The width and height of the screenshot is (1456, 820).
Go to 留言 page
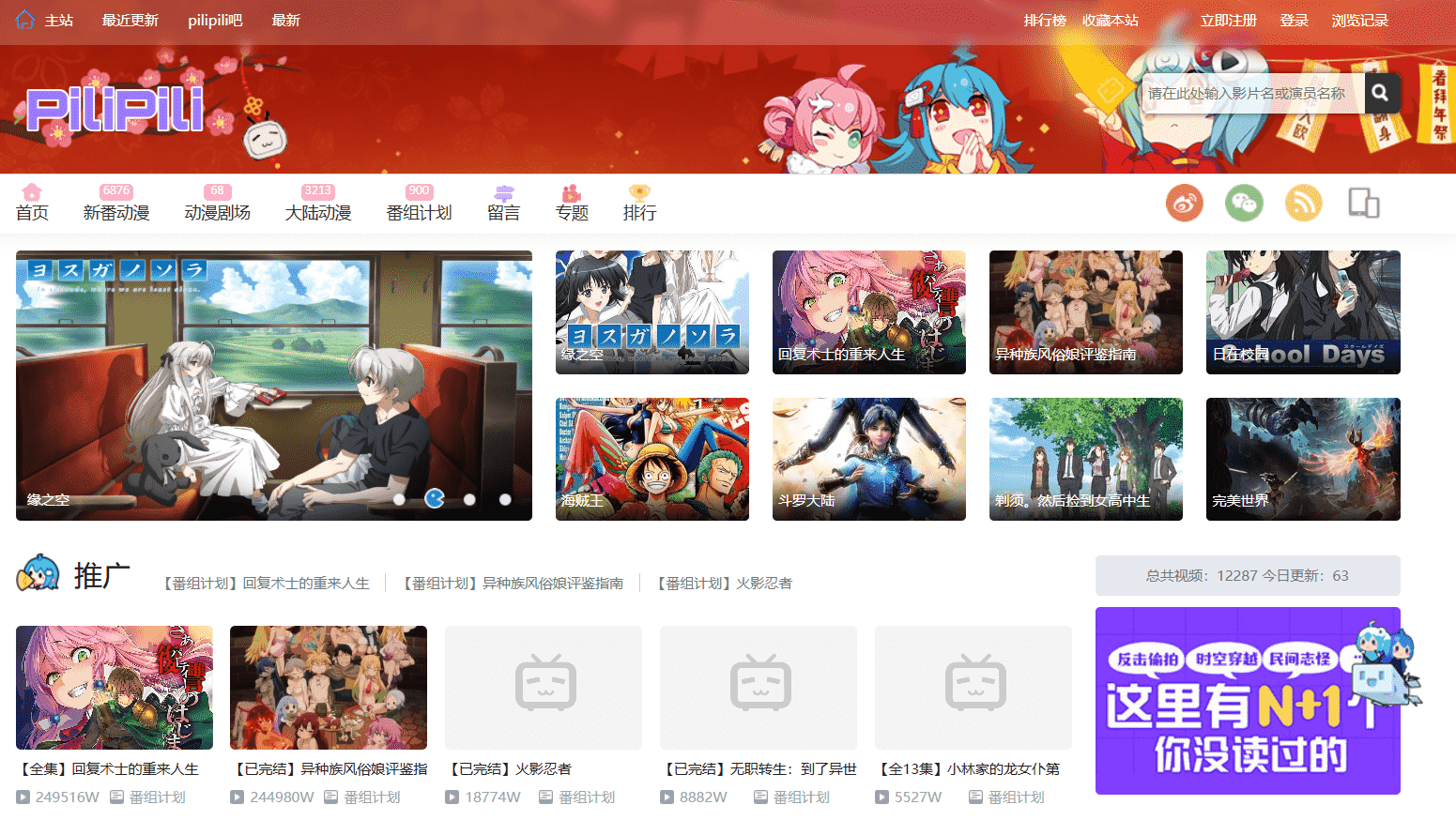(x=504, y=213)
